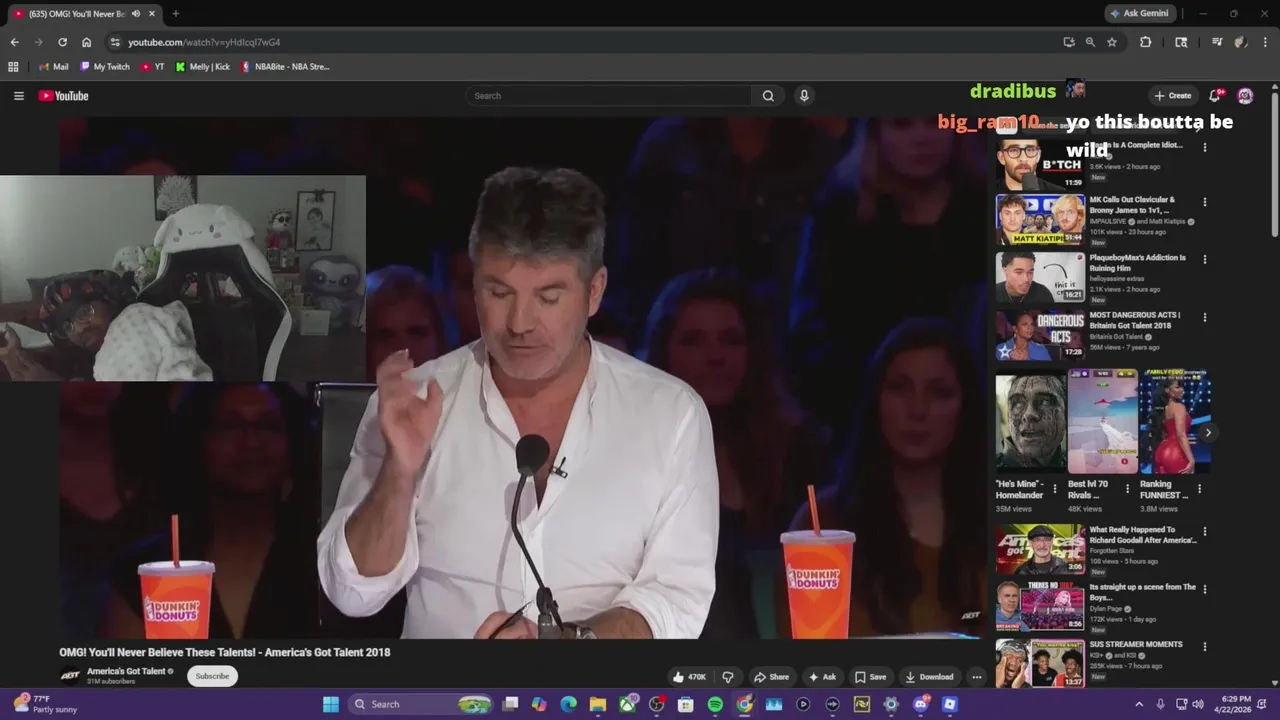This screenshot has width=1280, height=720.
Task: Click the Download button
Action: point(929,677)
